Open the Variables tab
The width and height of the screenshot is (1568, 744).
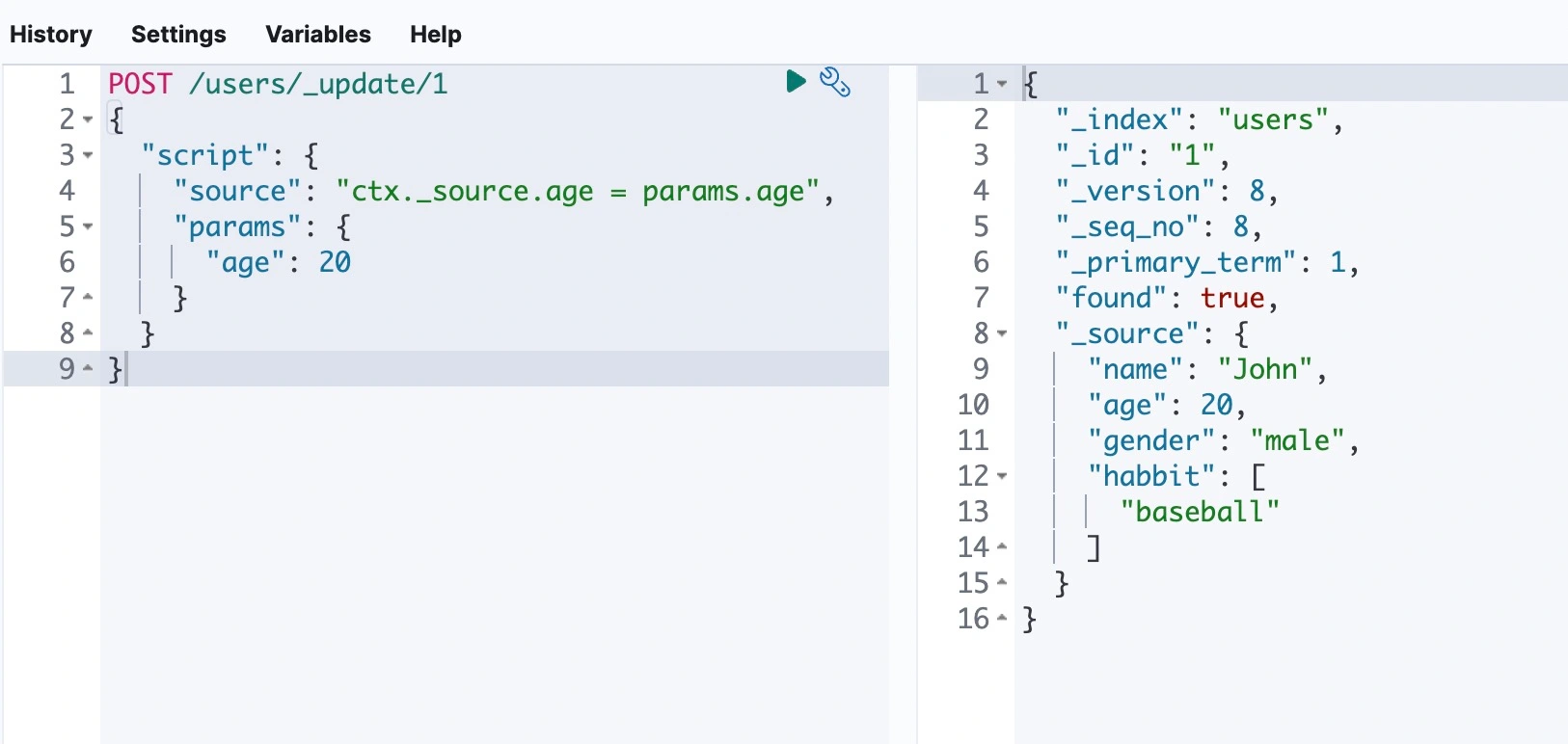[318, 35]
